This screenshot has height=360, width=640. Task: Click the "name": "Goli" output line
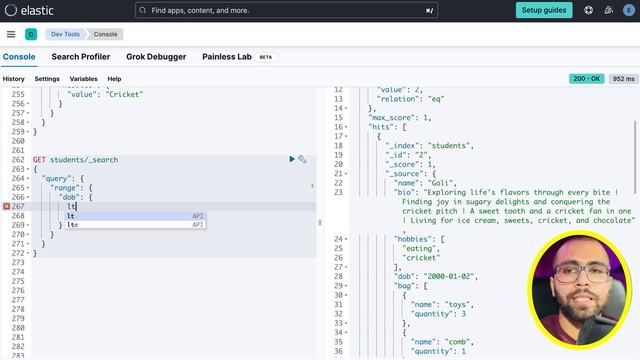click(x=425, y=183)
